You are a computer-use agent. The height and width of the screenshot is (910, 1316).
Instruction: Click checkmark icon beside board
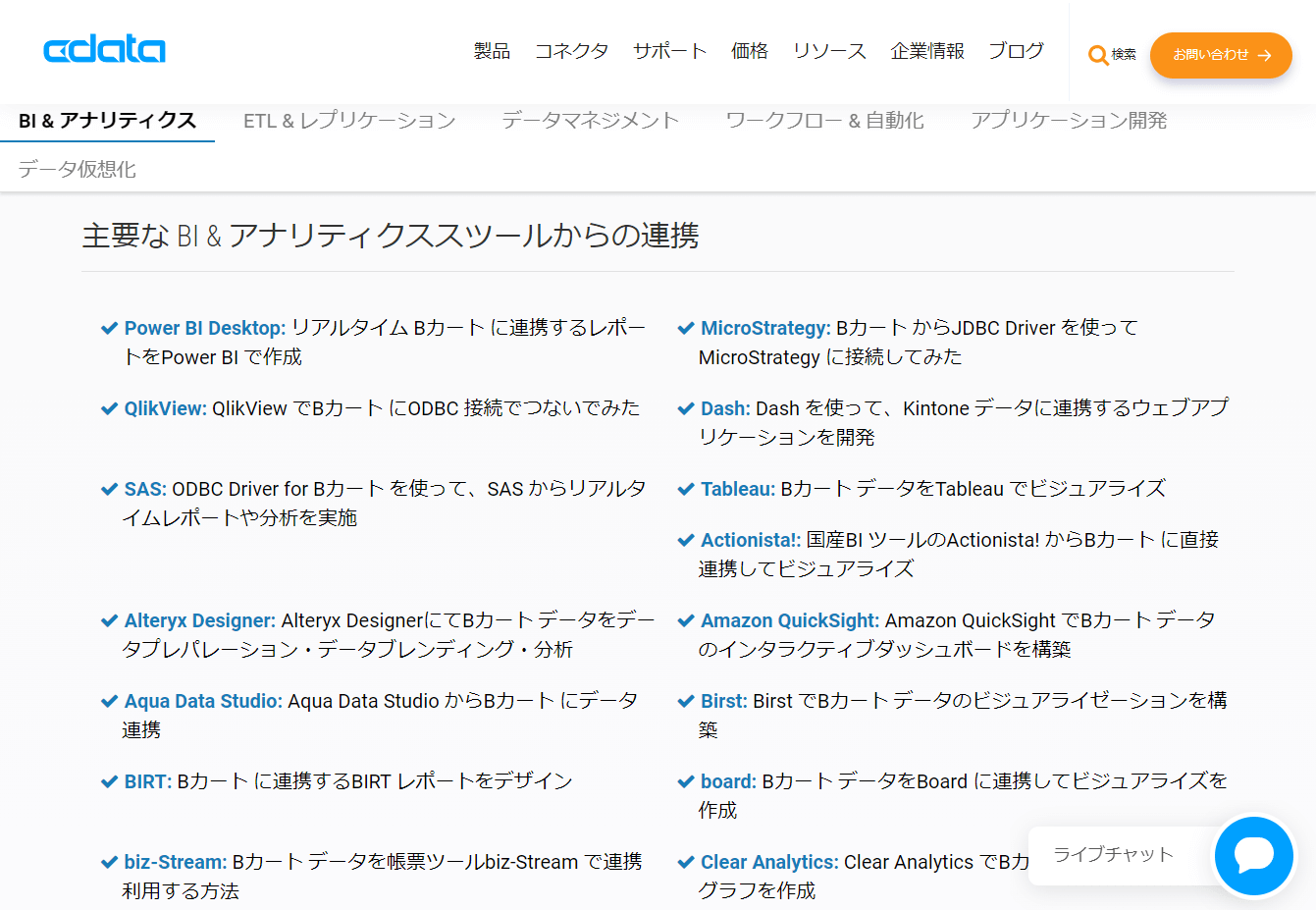686,781
